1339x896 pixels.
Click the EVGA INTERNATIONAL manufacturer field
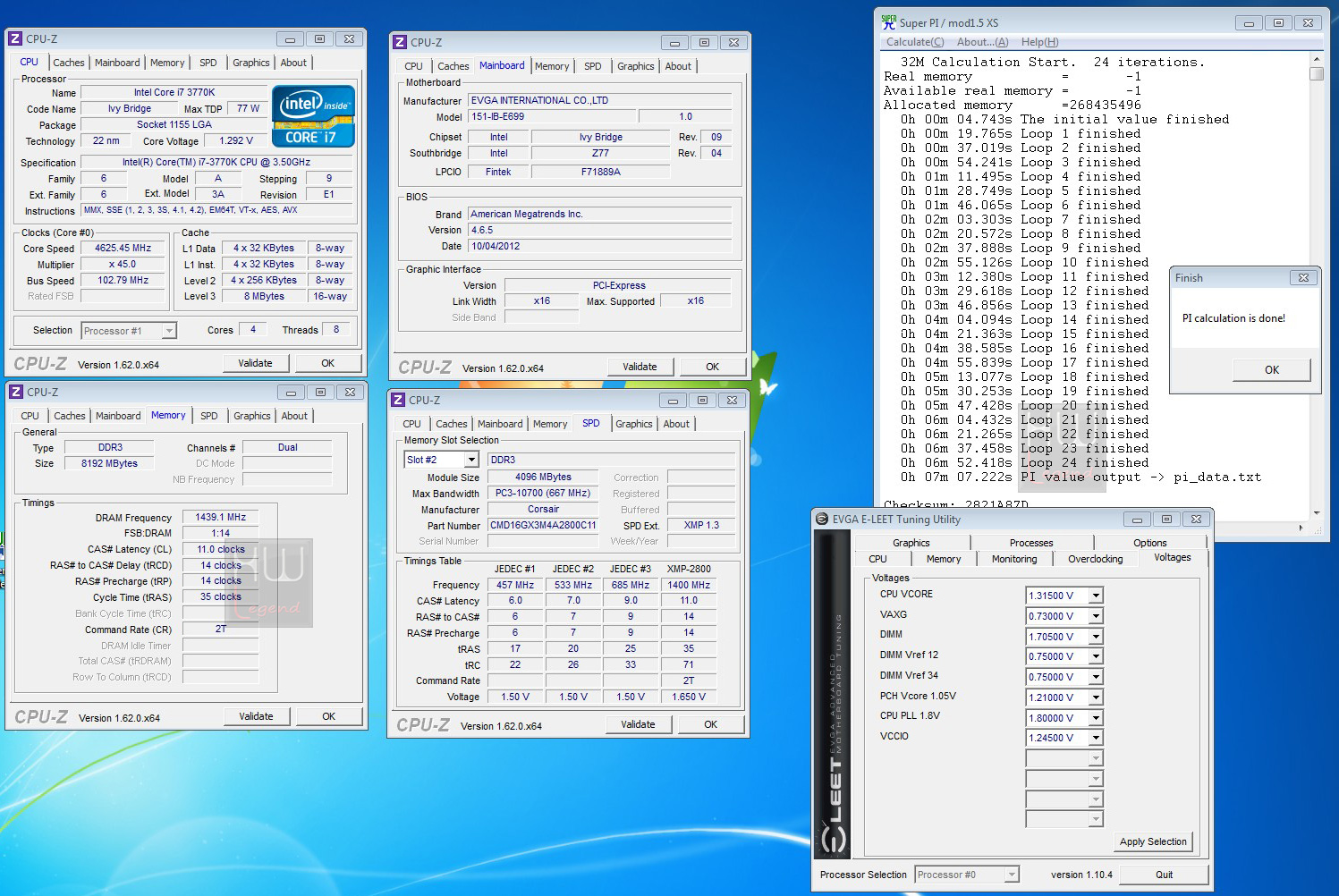[600, 101]
